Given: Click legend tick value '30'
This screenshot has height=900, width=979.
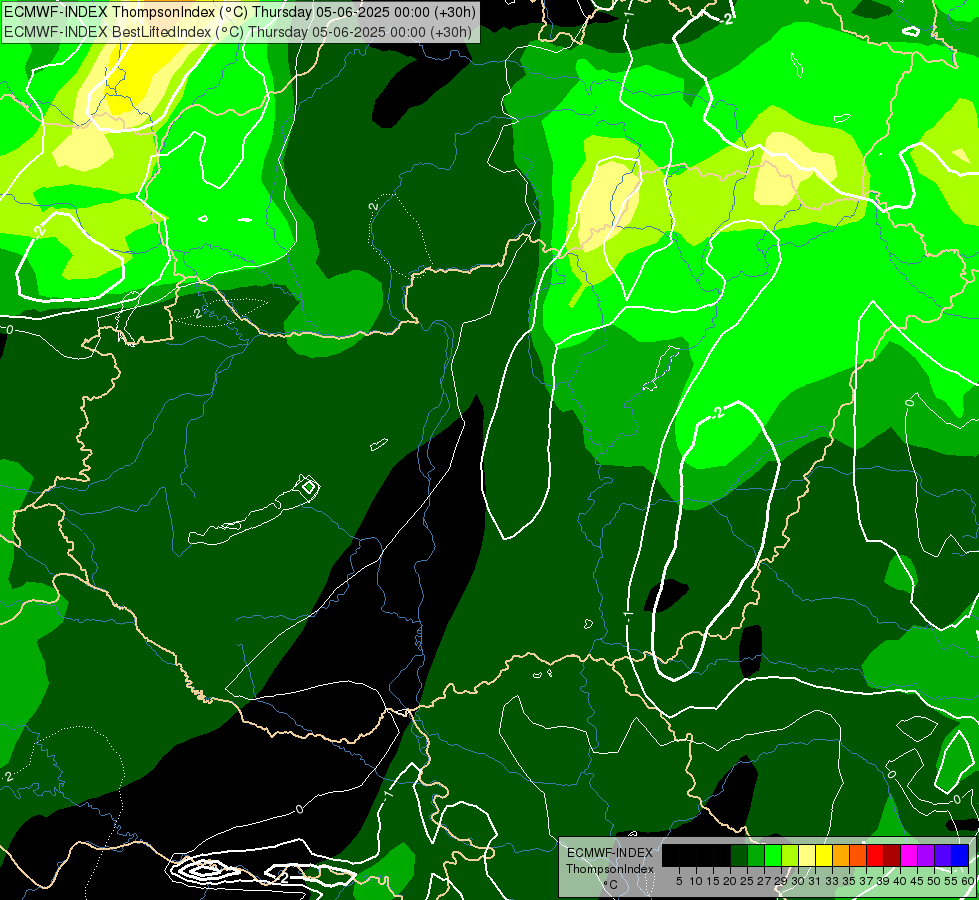Looking at the screenshot, I should [799, 881].
